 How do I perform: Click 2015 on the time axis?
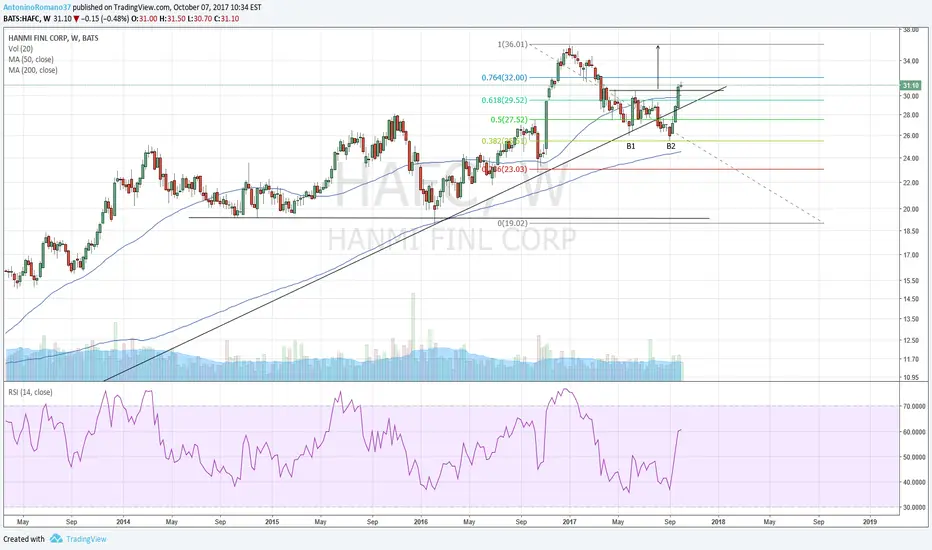click(272, 522)
